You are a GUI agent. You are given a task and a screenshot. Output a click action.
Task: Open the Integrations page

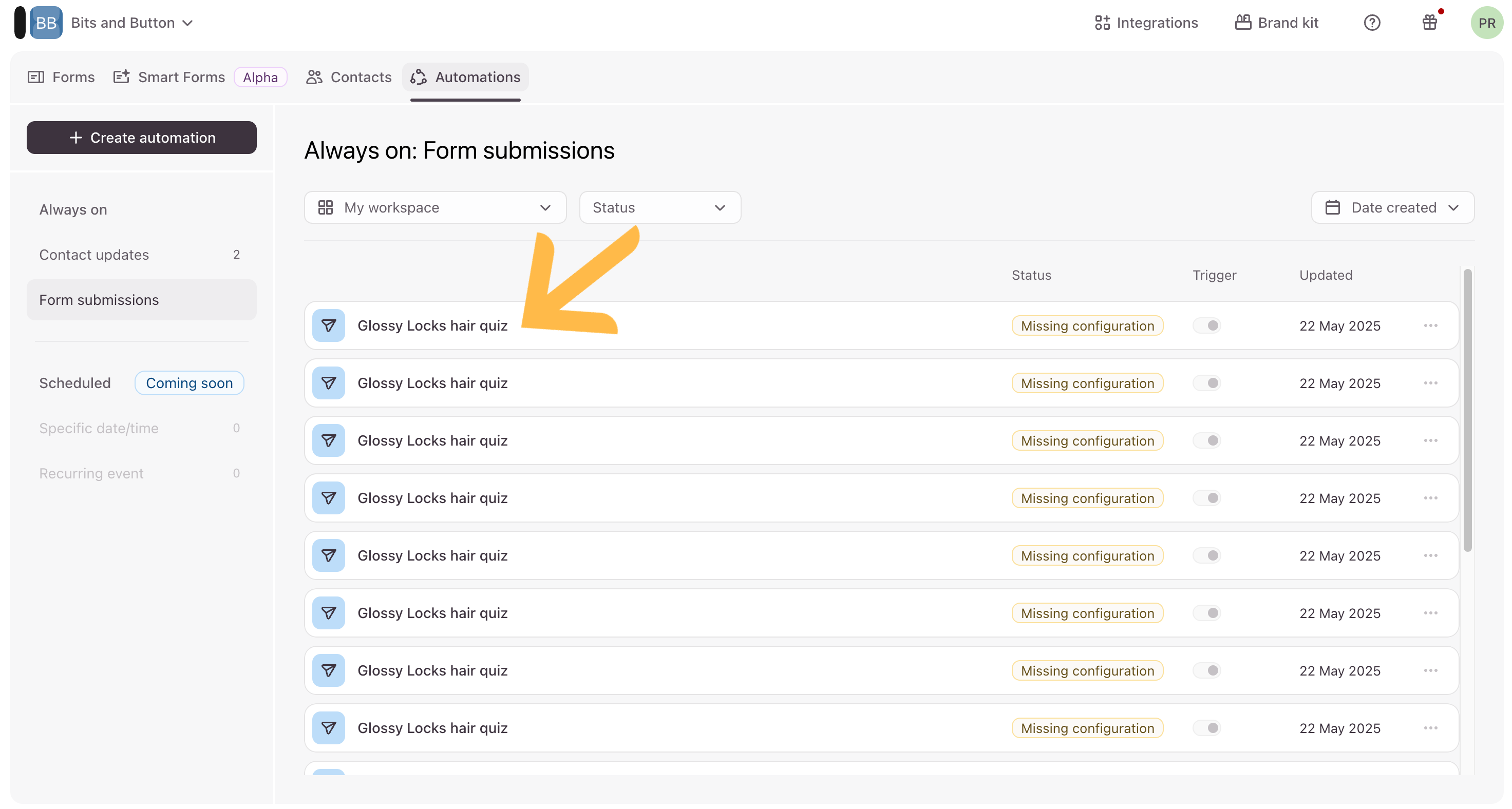click(1146, 23)
